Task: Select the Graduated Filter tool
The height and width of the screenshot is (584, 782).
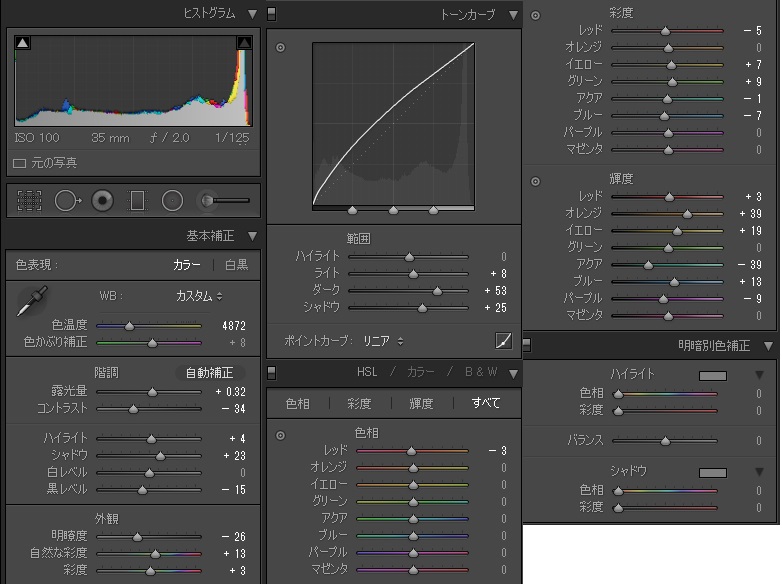Action: coord(137,201)
